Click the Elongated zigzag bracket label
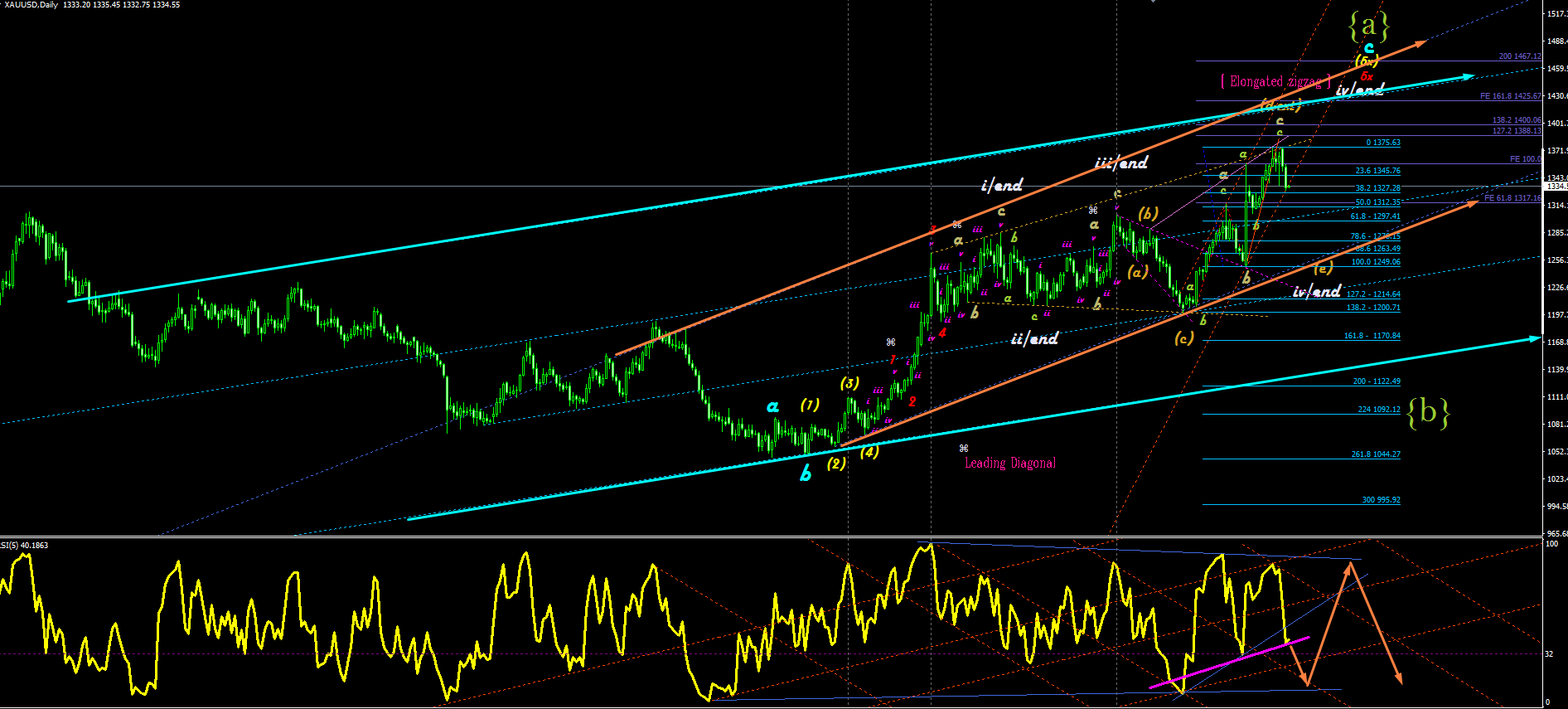Viewport: 1568px width, 709px height. [x=1275, y=81]
